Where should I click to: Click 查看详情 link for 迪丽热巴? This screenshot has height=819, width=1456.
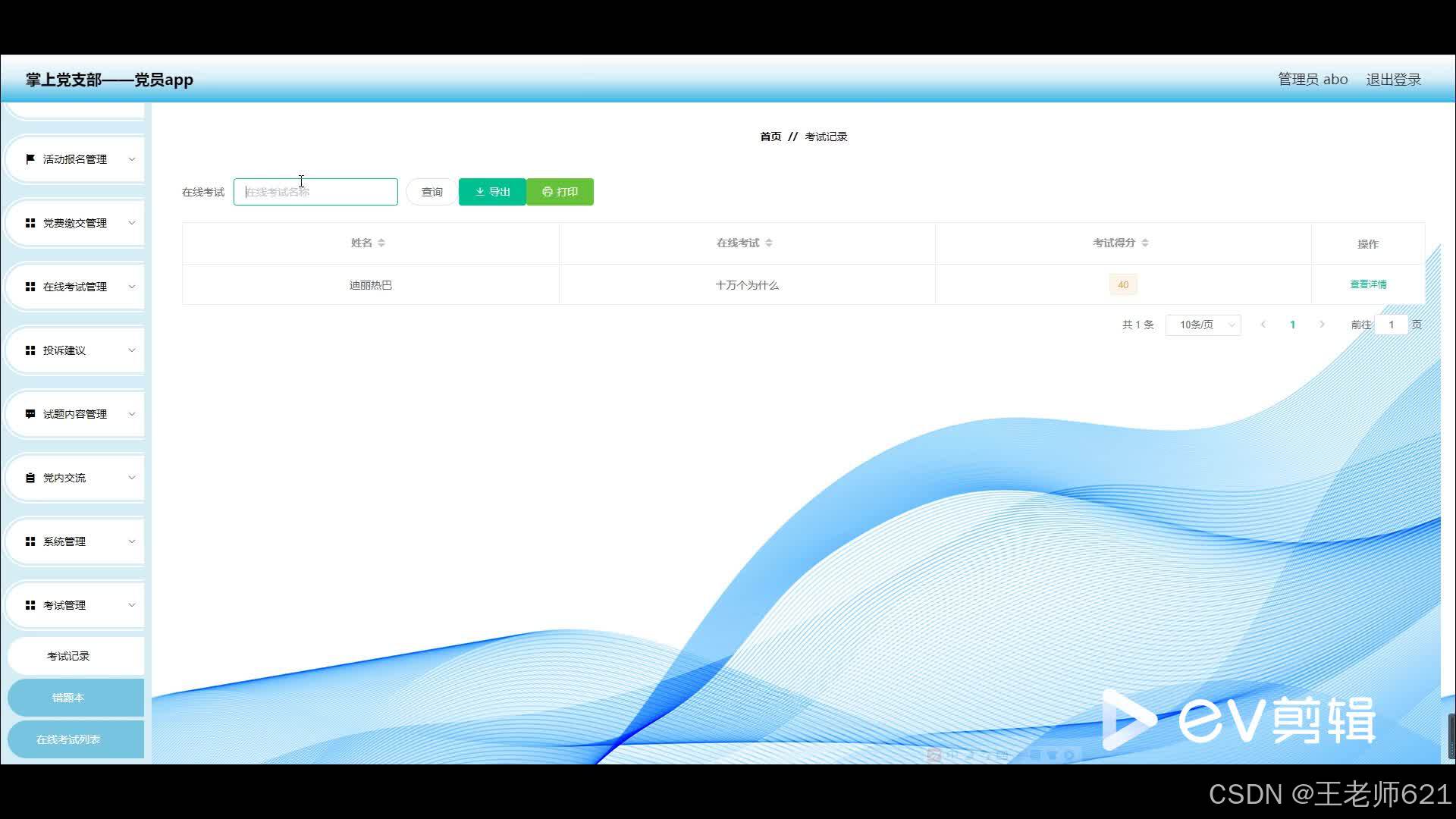1368,284
